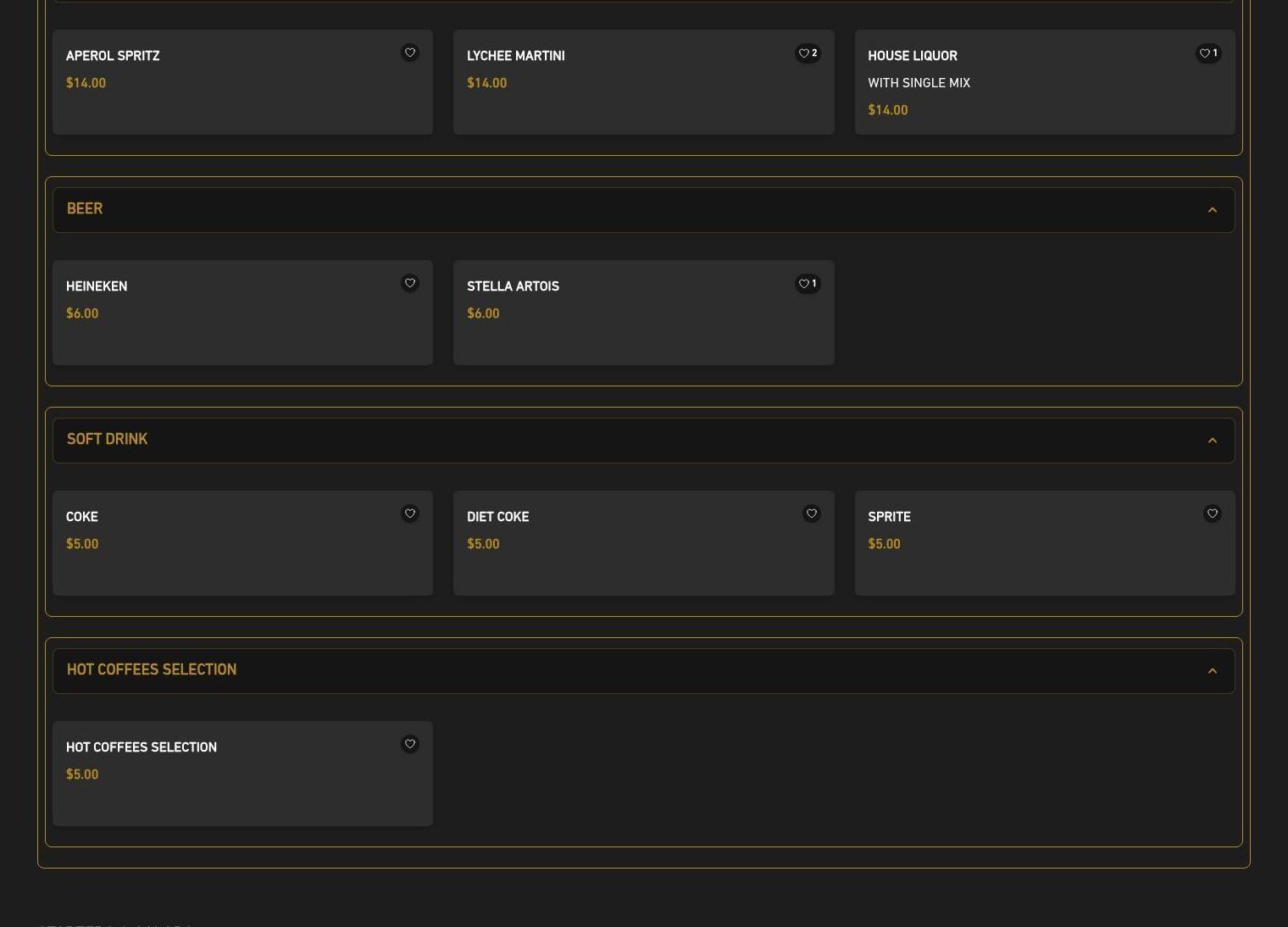
Task: Heart the Coke menu item
Action: coord(409,513)
